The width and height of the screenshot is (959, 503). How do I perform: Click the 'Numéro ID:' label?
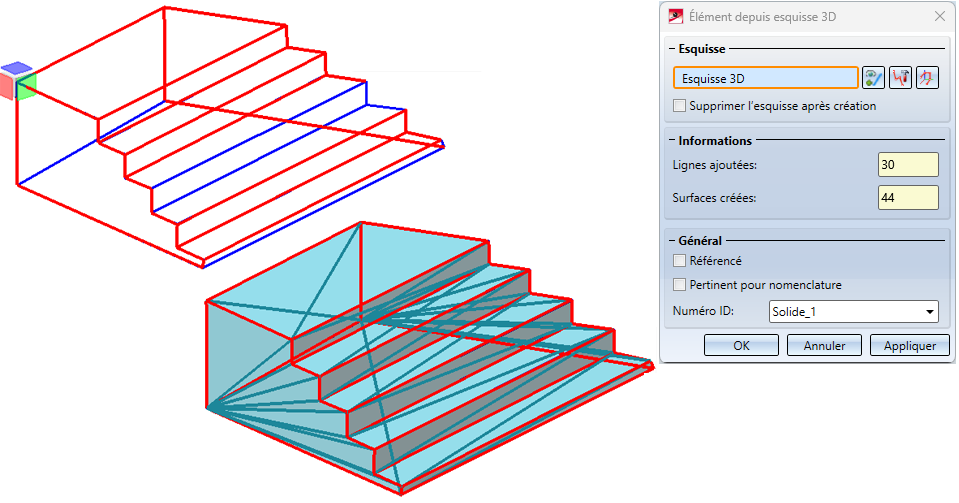tap(703, 311)
